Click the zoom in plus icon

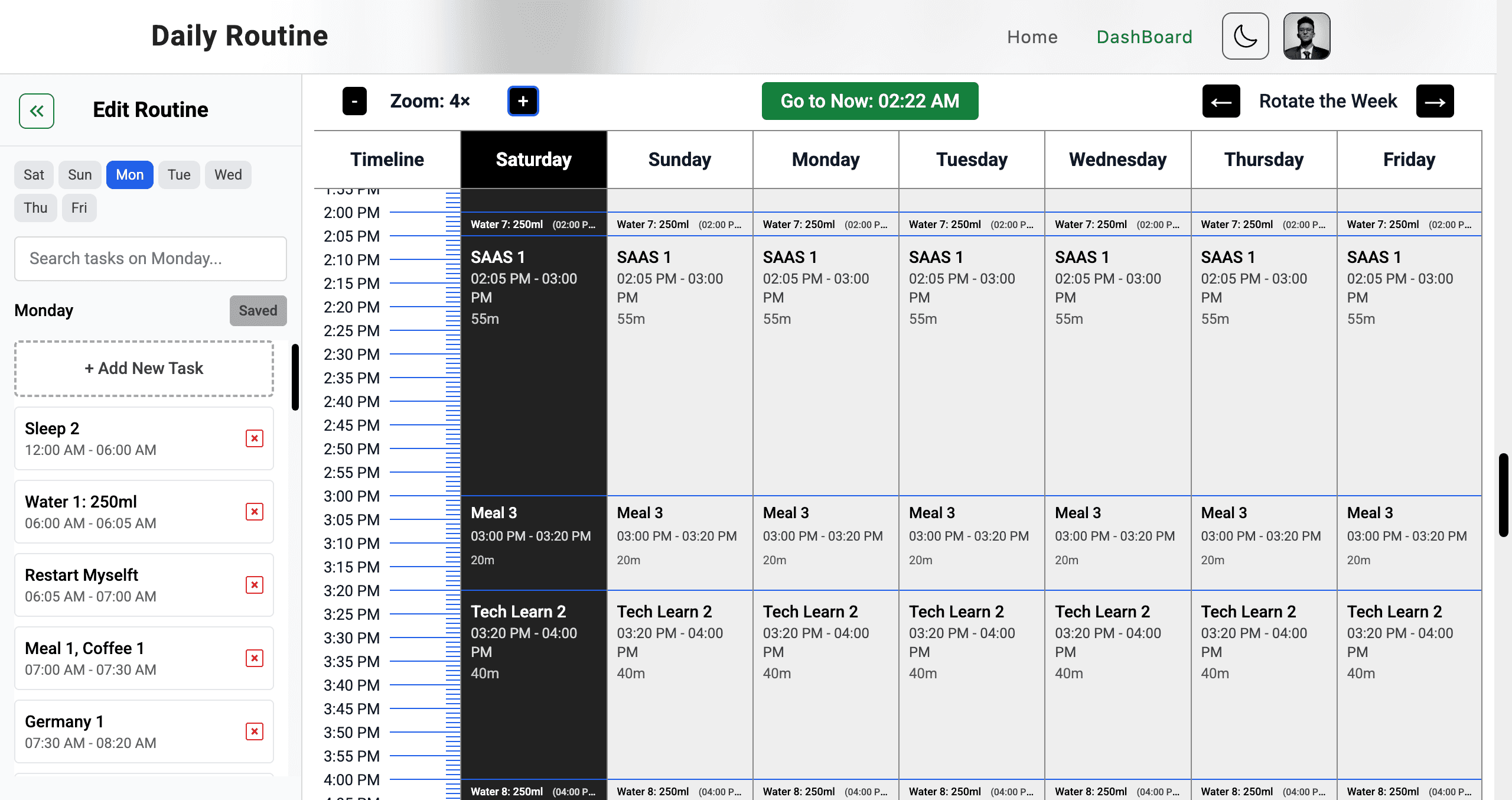523,100
